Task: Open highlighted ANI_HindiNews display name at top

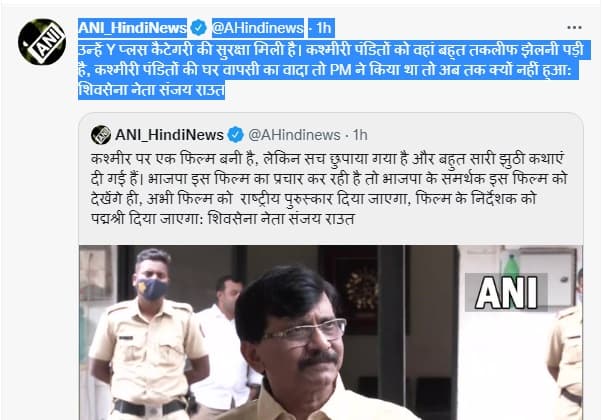Action: point(132,28)
